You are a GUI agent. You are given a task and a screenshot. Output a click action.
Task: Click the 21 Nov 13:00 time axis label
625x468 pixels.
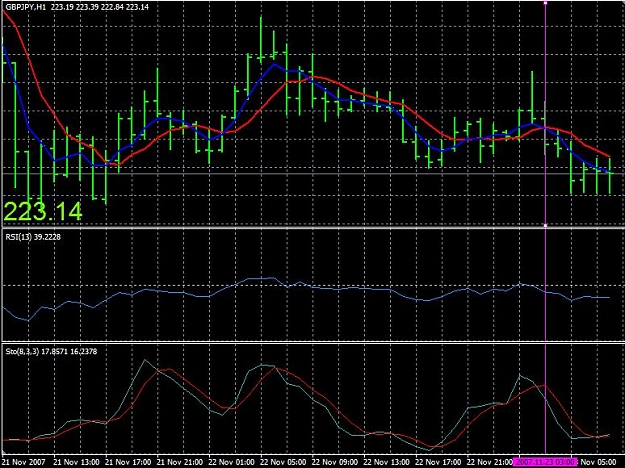pos(76,462)
